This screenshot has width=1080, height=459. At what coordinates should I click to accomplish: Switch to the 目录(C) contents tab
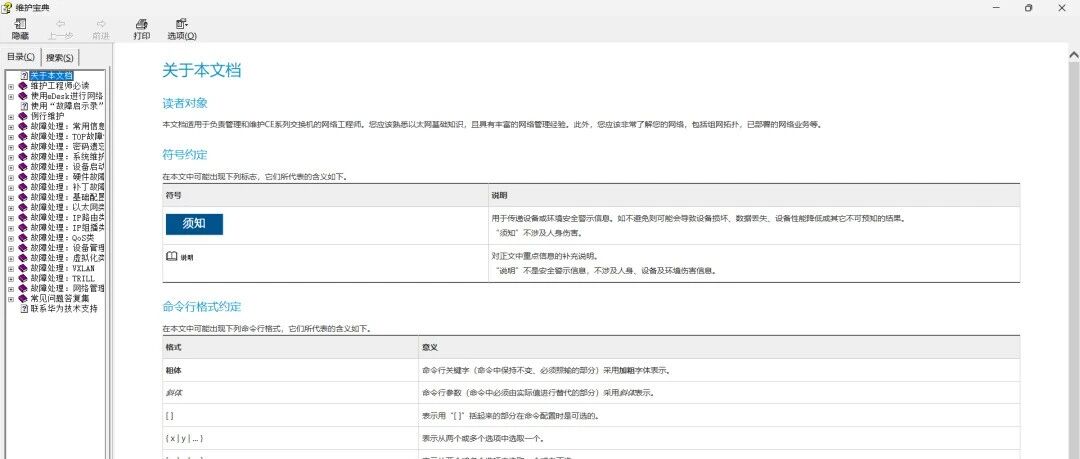tap(21, 57)
